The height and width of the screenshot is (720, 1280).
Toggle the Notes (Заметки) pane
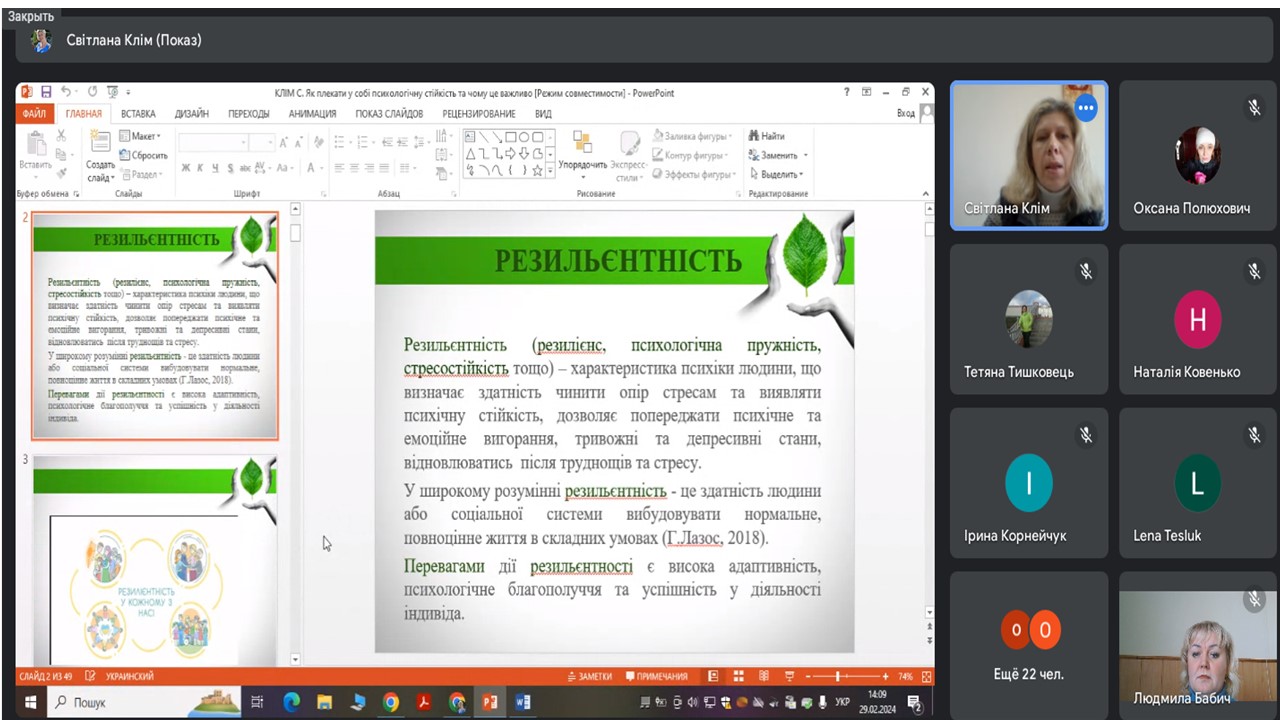(x=589, y=676)
